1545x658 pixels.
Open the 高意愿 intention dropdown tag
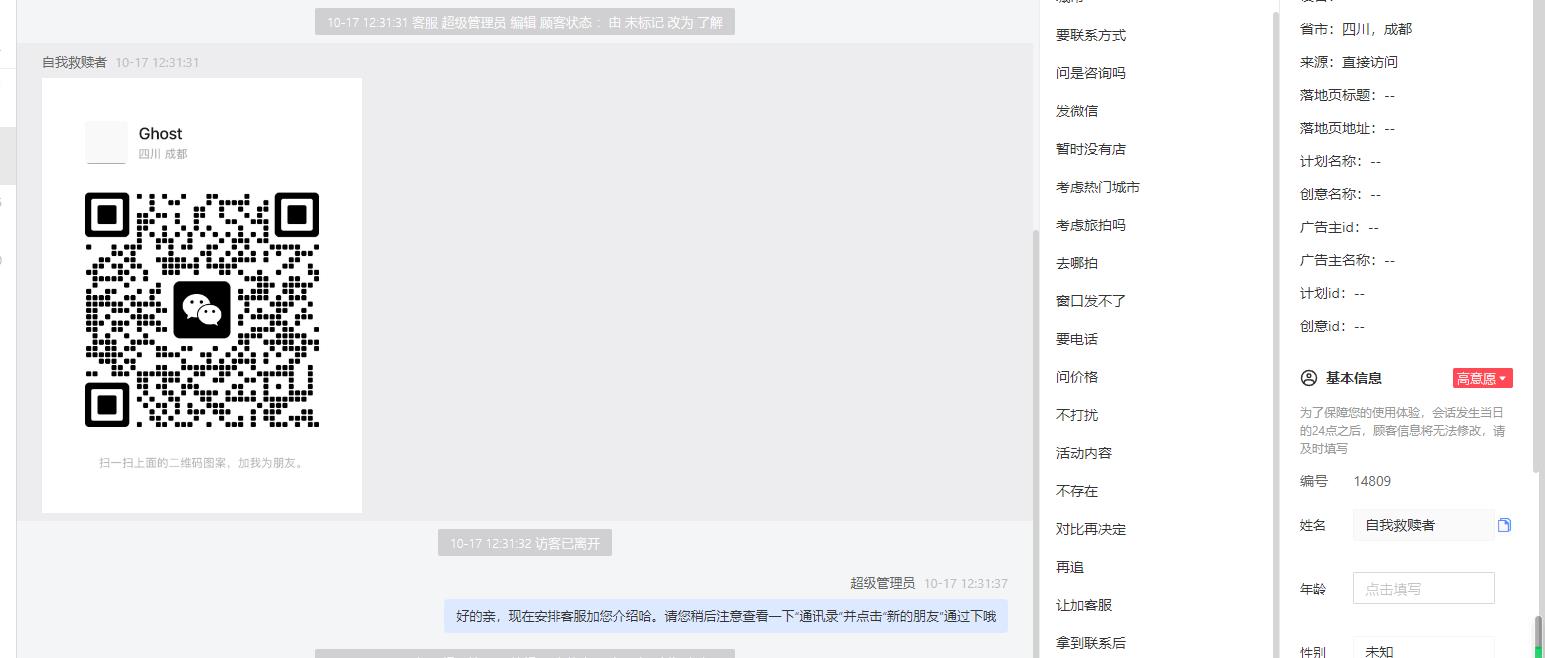coord(1482,378)
